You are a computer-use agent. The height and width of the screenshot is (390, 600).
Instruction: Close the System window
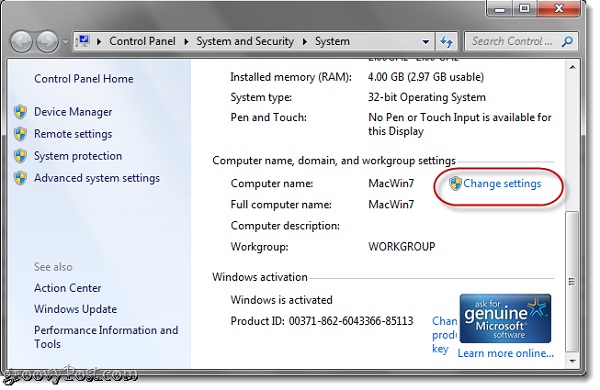(559, 8)
